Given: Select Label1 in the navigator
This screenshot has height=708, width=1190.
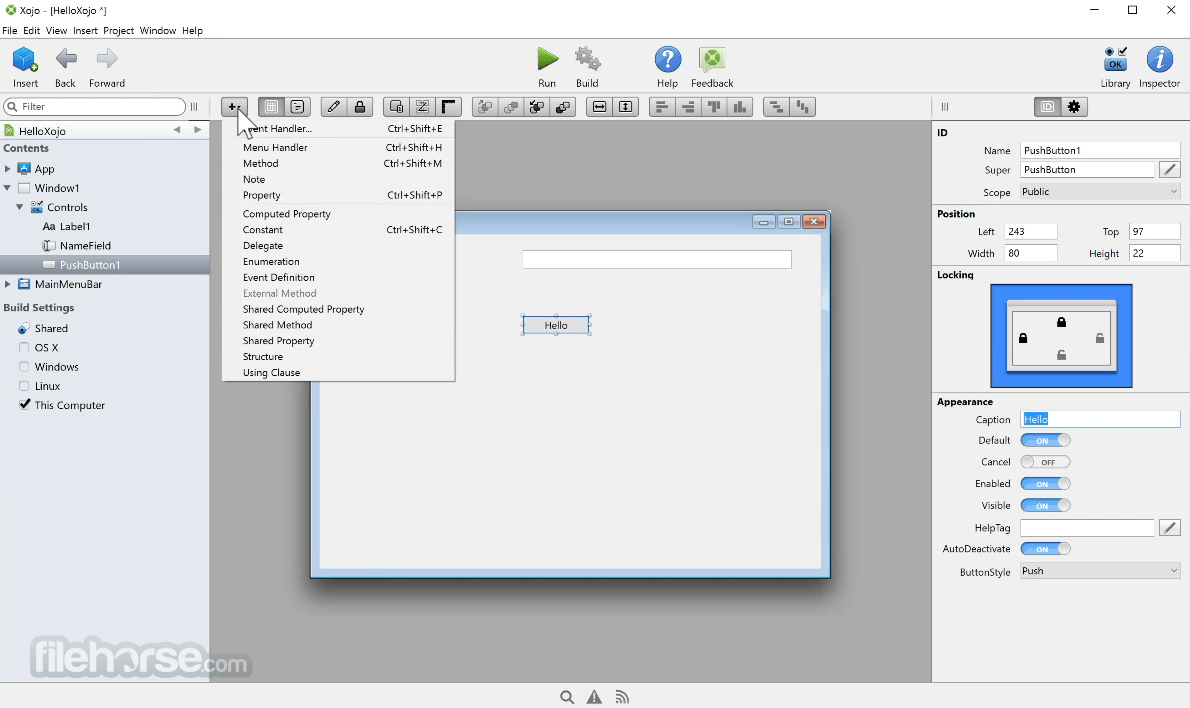Looking at the screenshot, I should tap(75, 226).
